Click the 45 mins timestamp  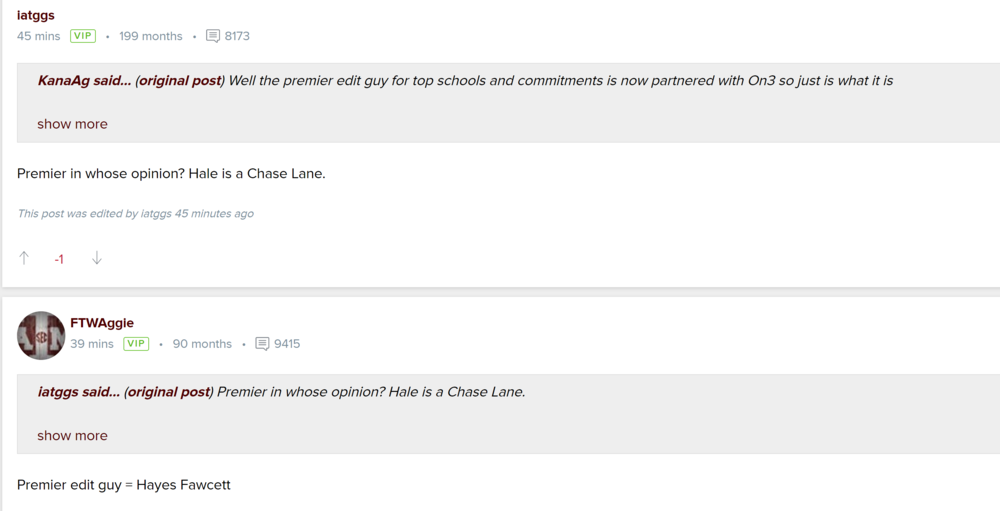coord(39,36)
